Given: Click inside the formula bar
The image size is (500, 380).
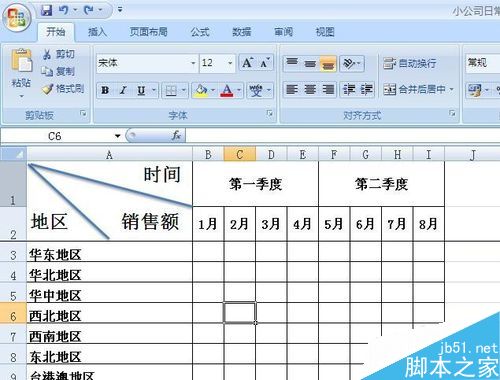Looking at the screenshot, I should [343, 136].
